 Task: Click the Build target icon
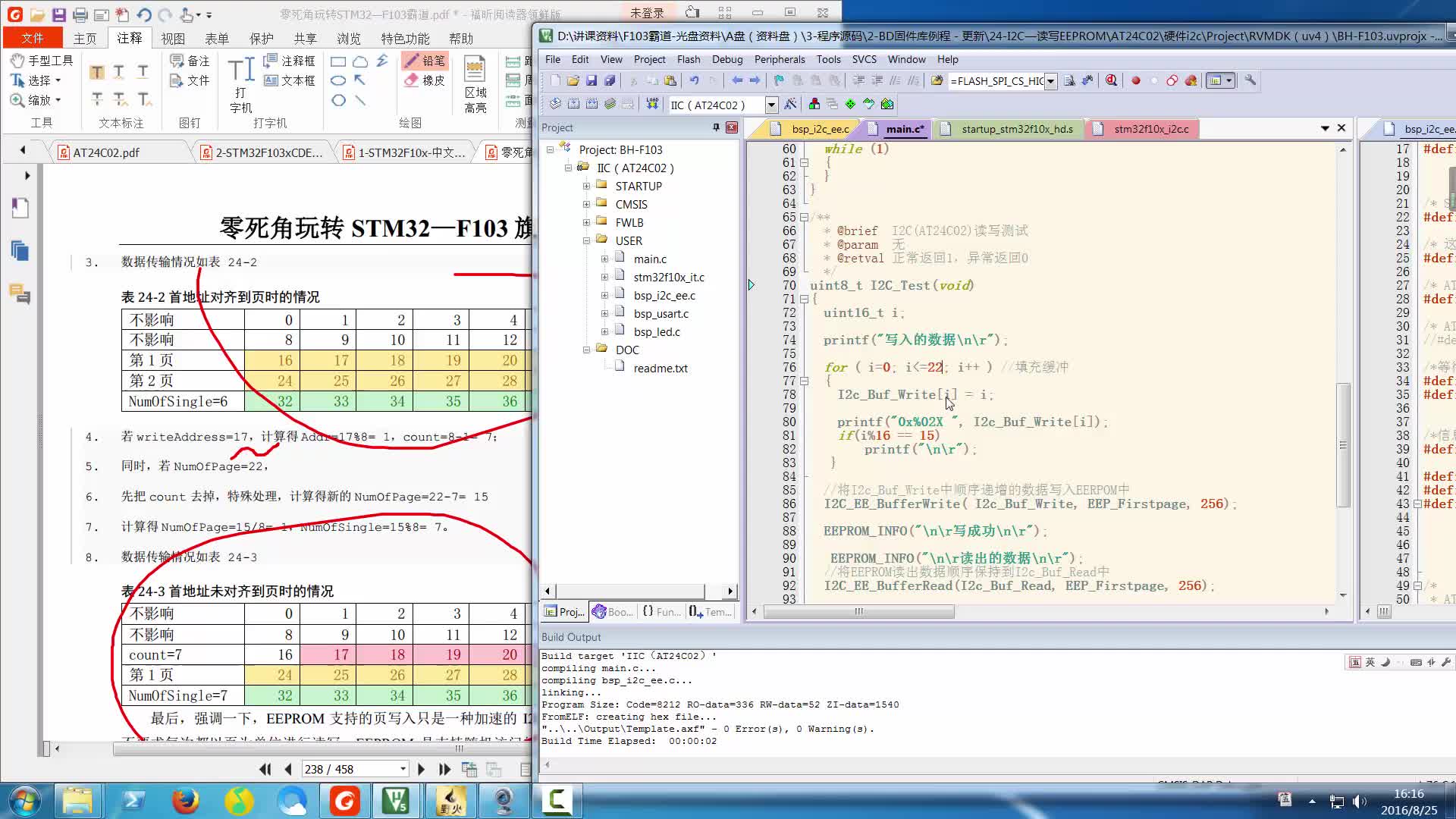point(574,104)
